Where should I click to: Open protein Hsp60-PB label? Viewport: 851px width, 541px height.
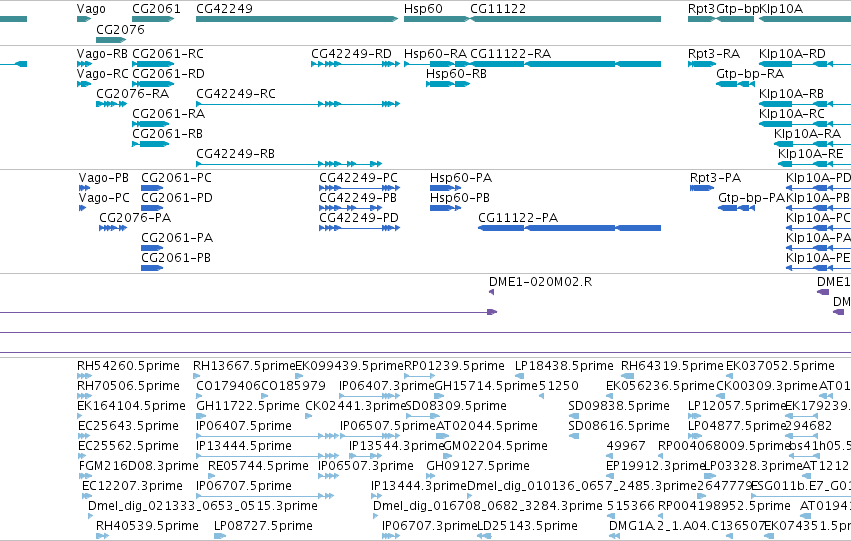460,198
